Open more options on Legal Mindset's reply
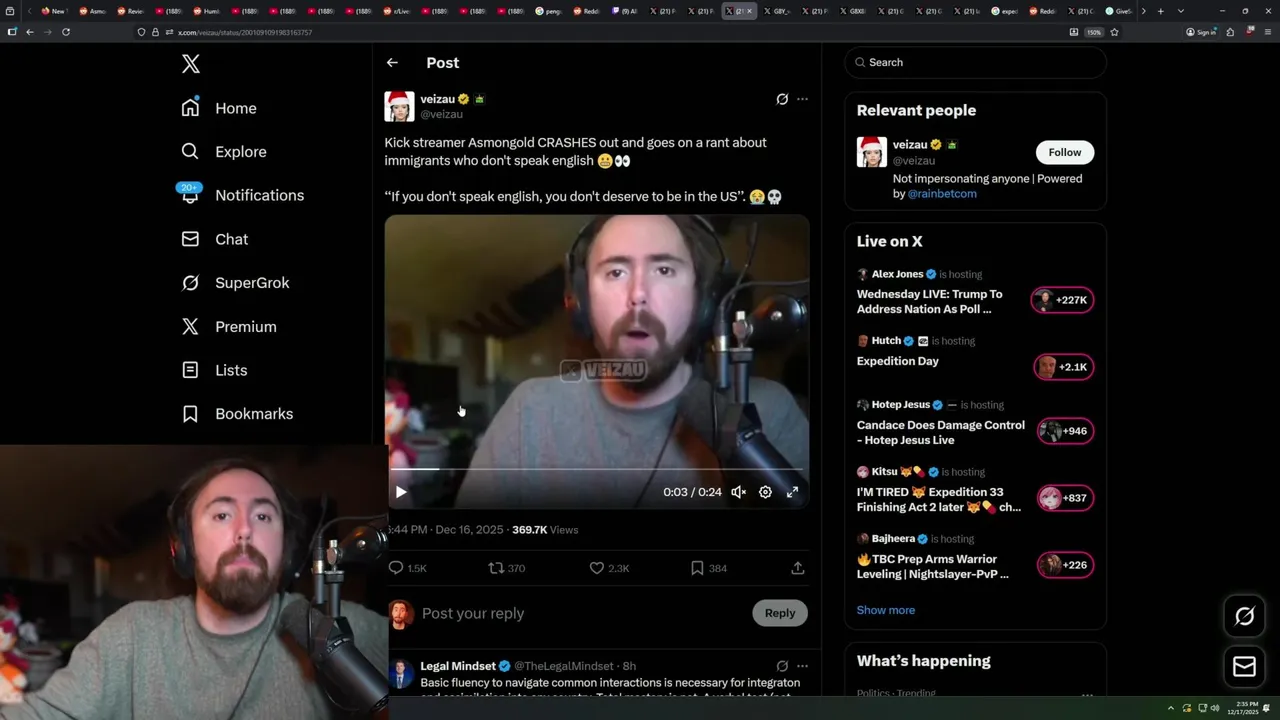This screenshot has width=1280, height=720. (802, 666)
